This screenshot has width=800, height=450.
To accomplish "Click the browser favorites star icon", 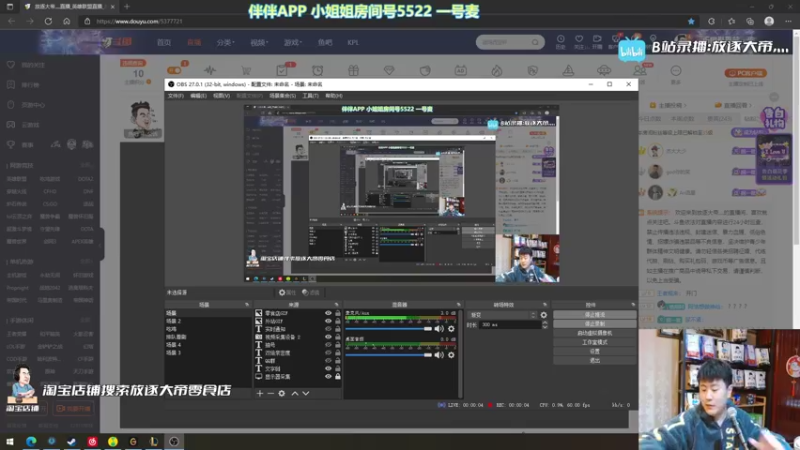I will pos(691,21).
